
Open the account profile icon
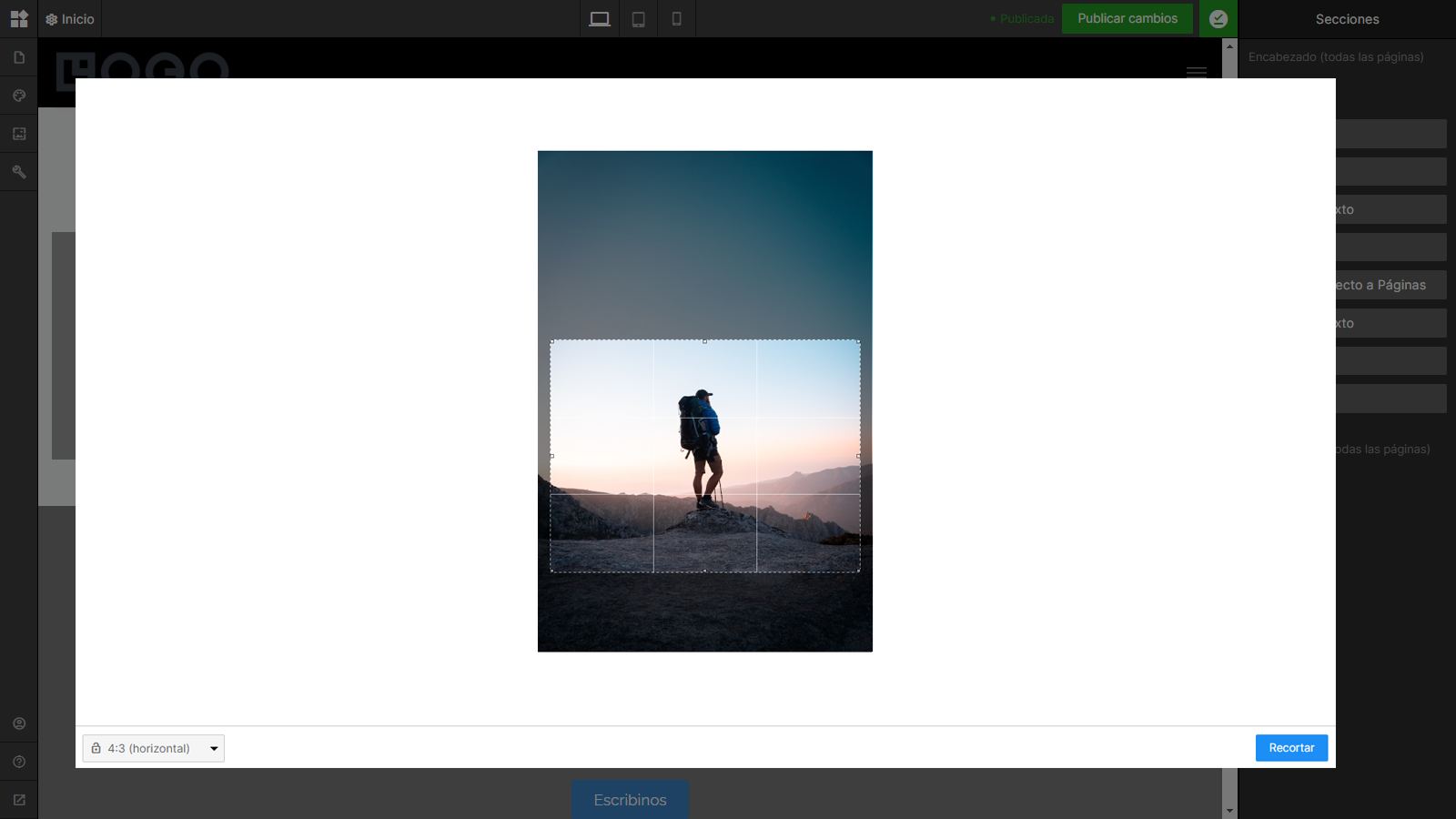pyautogui.click(x=19, y=723)
